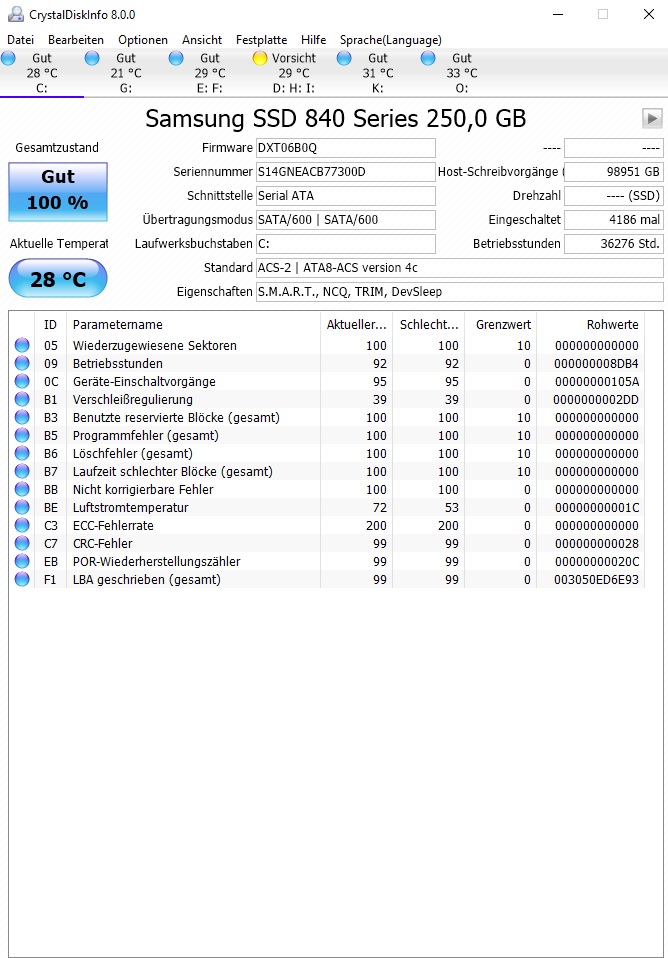The width and height of the screenshot is (668, 958).
Task: Click status icon for POR-Wiederherstellungszähler
Action: tap(22, 561)
